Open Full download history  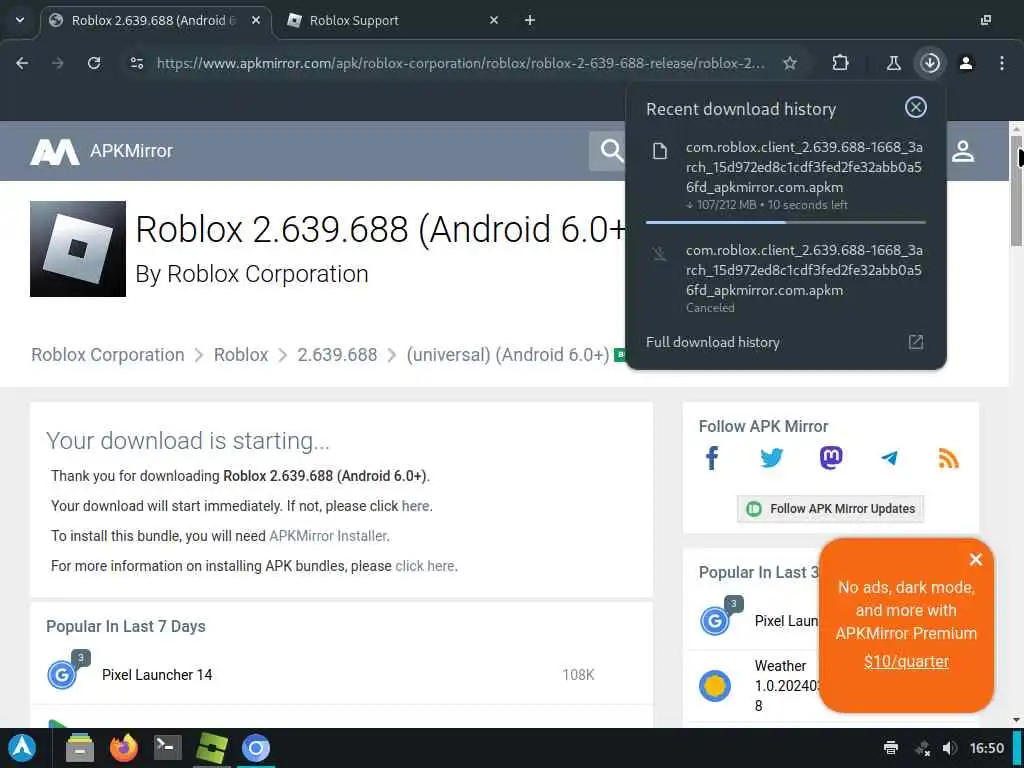(x=712, y=342)
